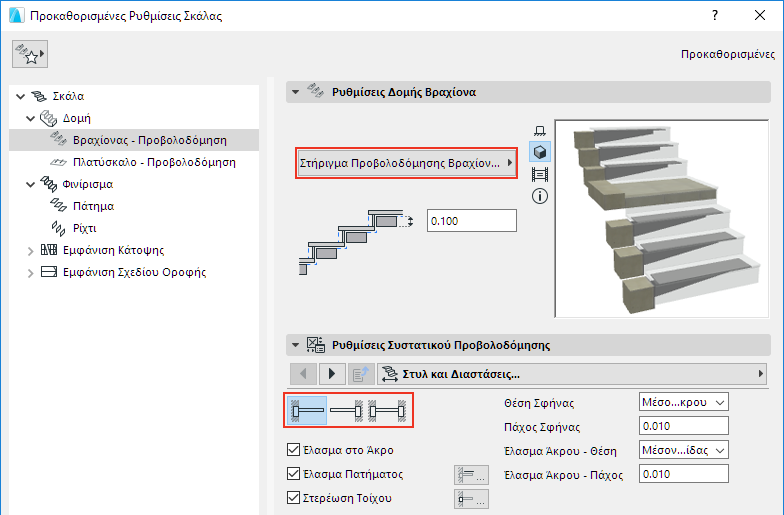Click the ArchiCAD title bar icon
Image resolution: width=784 pixels, height=515 pixels.
[16, 16]
